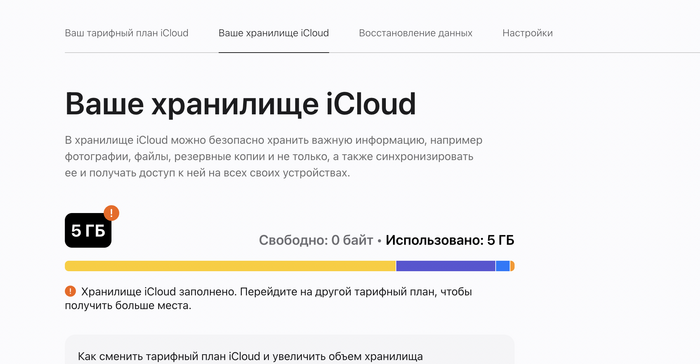Click the Свободно: 0 байт text
The height and width of the screenshot is (364, 700).
pos(316,240)
